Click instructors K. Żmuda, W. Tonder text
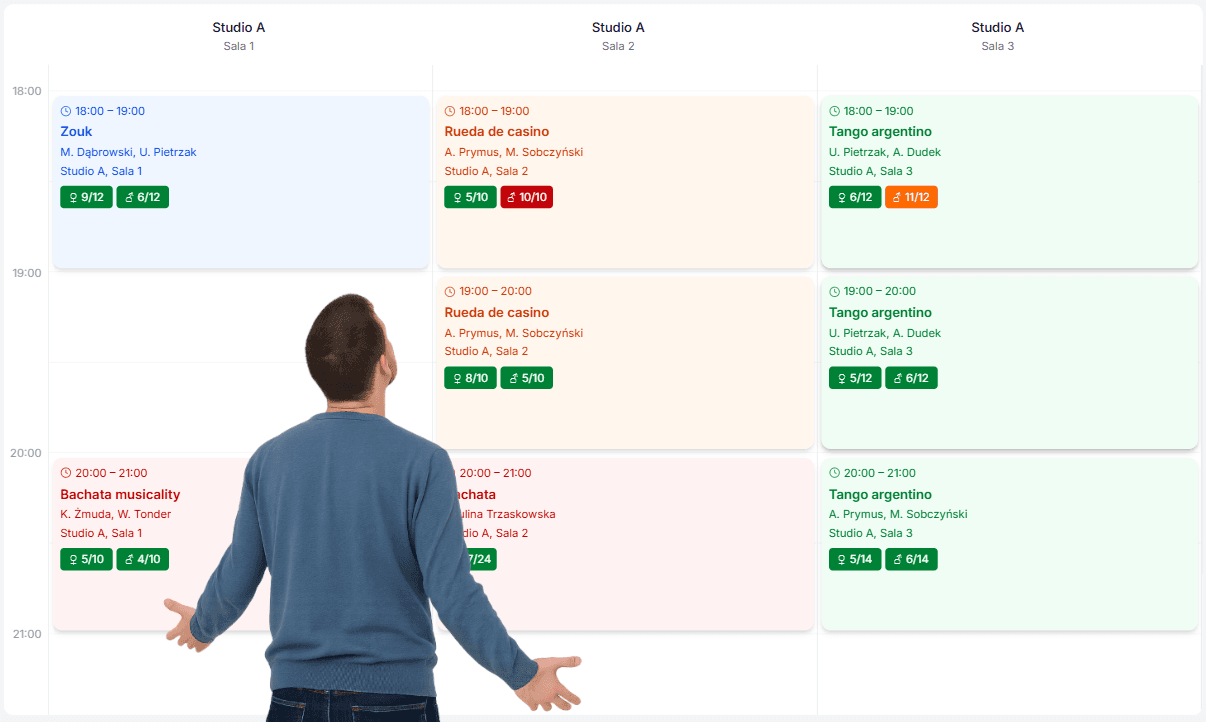The height and width of the screenshot is (722, 1206). (x=115, y=514)
